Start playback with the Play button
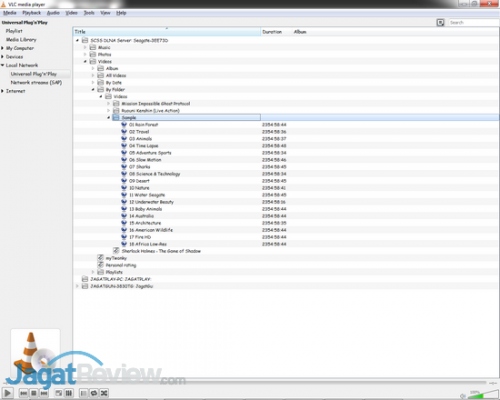Image resolution: width=500 pixels, height=400 pixels. (7, 393)
